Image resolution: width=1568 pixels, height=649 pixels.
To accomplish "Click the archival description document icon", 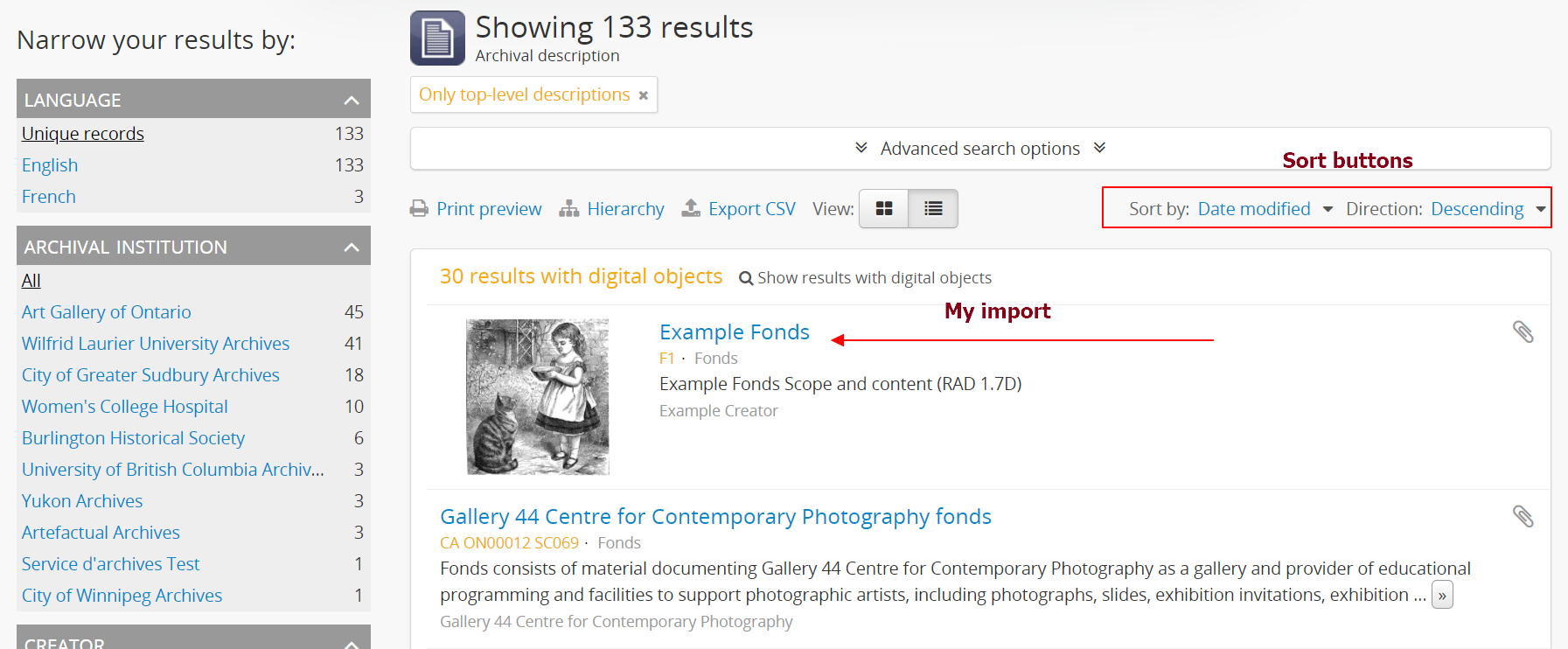I will coord(437,38).
